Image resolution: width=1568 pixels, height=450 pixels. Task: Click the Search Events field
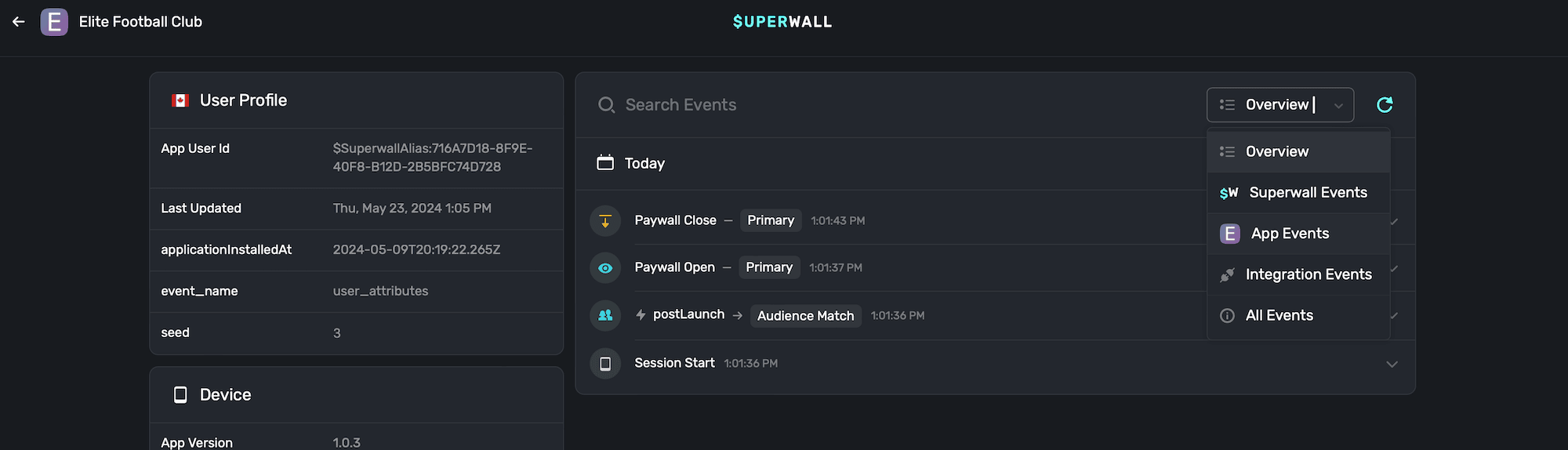click(x=862, y=105)
